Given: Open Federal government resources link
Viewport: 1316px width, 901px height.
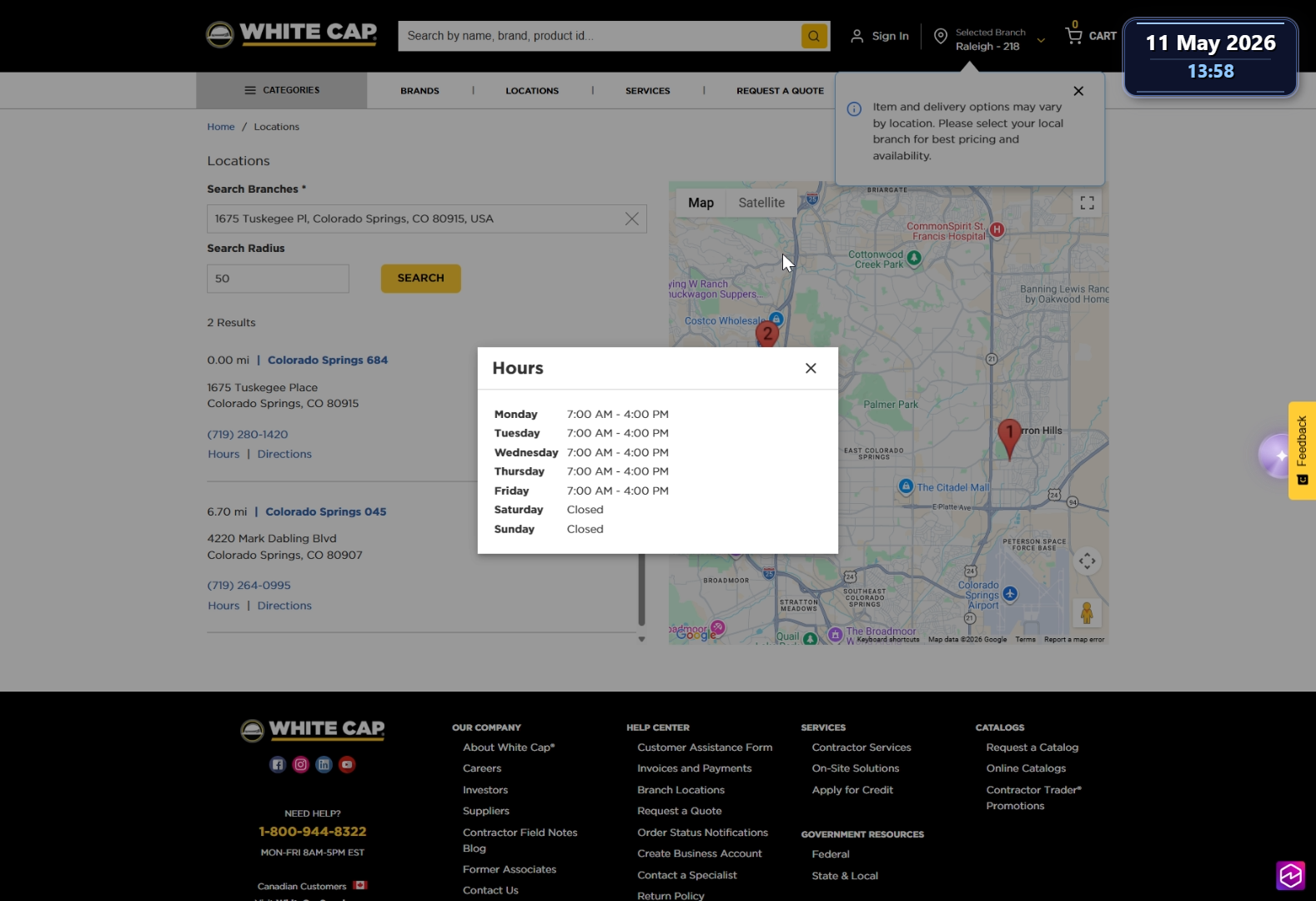Looking at the screenshot, I should (831, 854).
